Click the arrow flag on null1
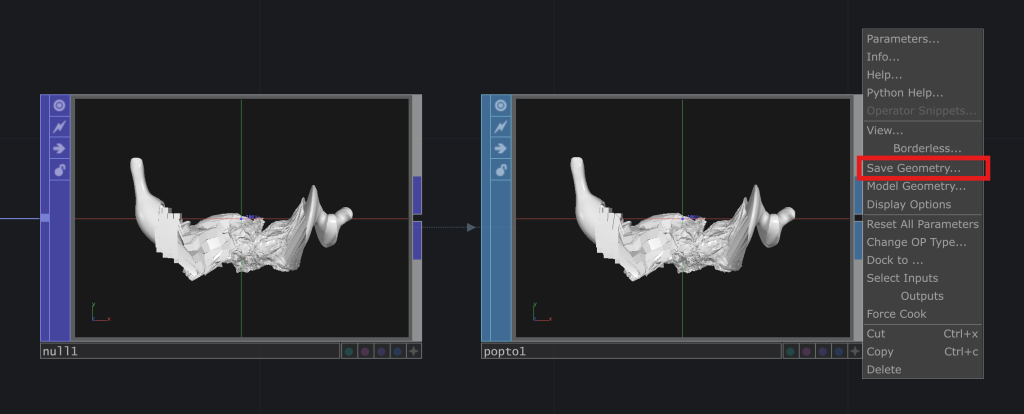This screenshot has height=414, width=1024. pyautogui.click(x=59, y=148)
